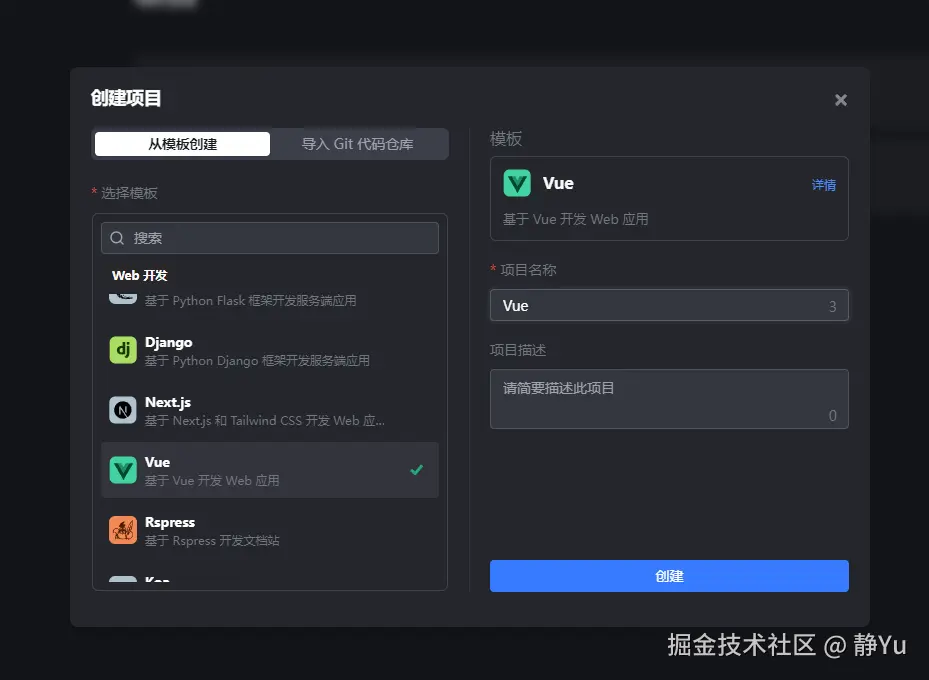Click the green checkmark on Vue row
Screen dimensions: 929x680
point(417,470)
